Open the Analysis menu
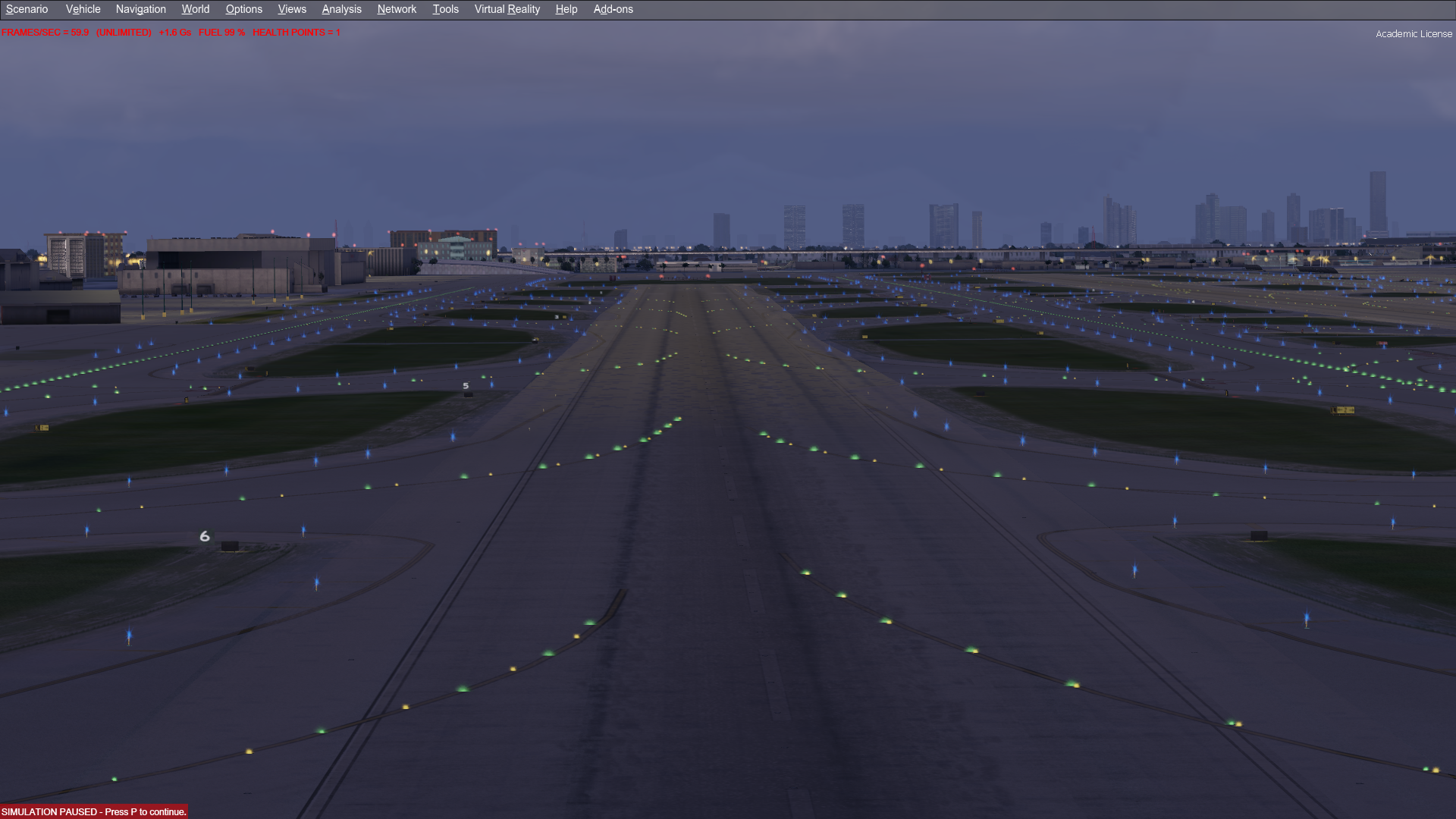Viewport: 1456px width, 819px height. [341, 9]
